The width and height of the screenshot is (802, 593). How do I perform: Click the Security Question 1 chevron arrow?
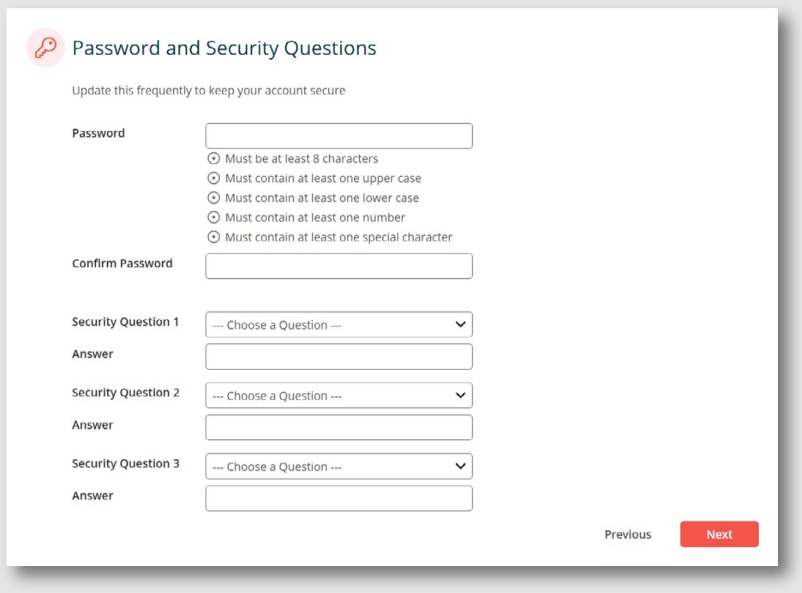click(460, 325)
